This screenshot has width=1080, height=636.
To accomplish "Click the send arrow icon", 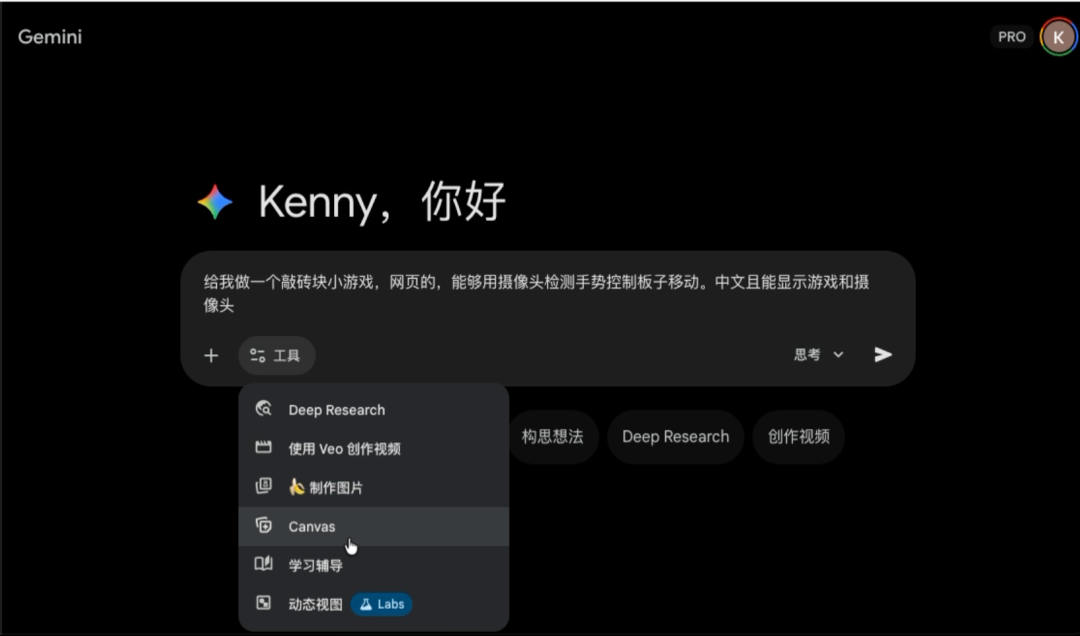I will [x=883, y=354].
